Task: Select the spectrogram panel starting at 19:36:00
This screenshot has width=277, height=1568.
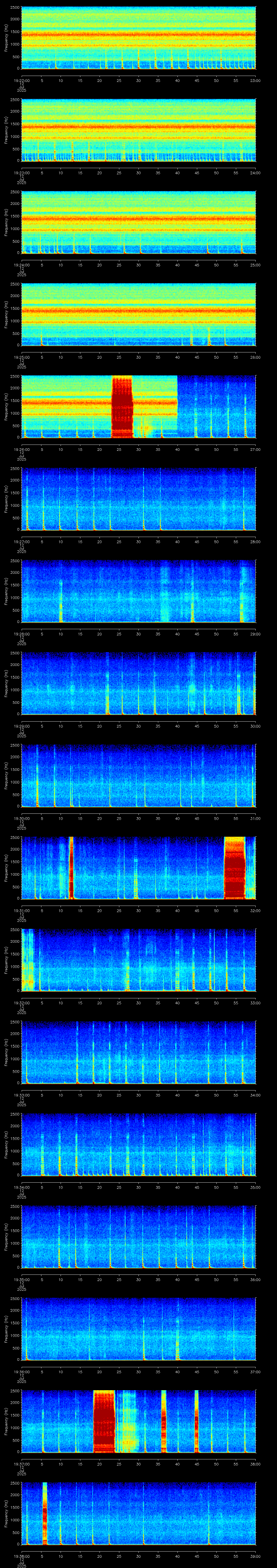Action: pyautogui.click(x=138, y=1329)
